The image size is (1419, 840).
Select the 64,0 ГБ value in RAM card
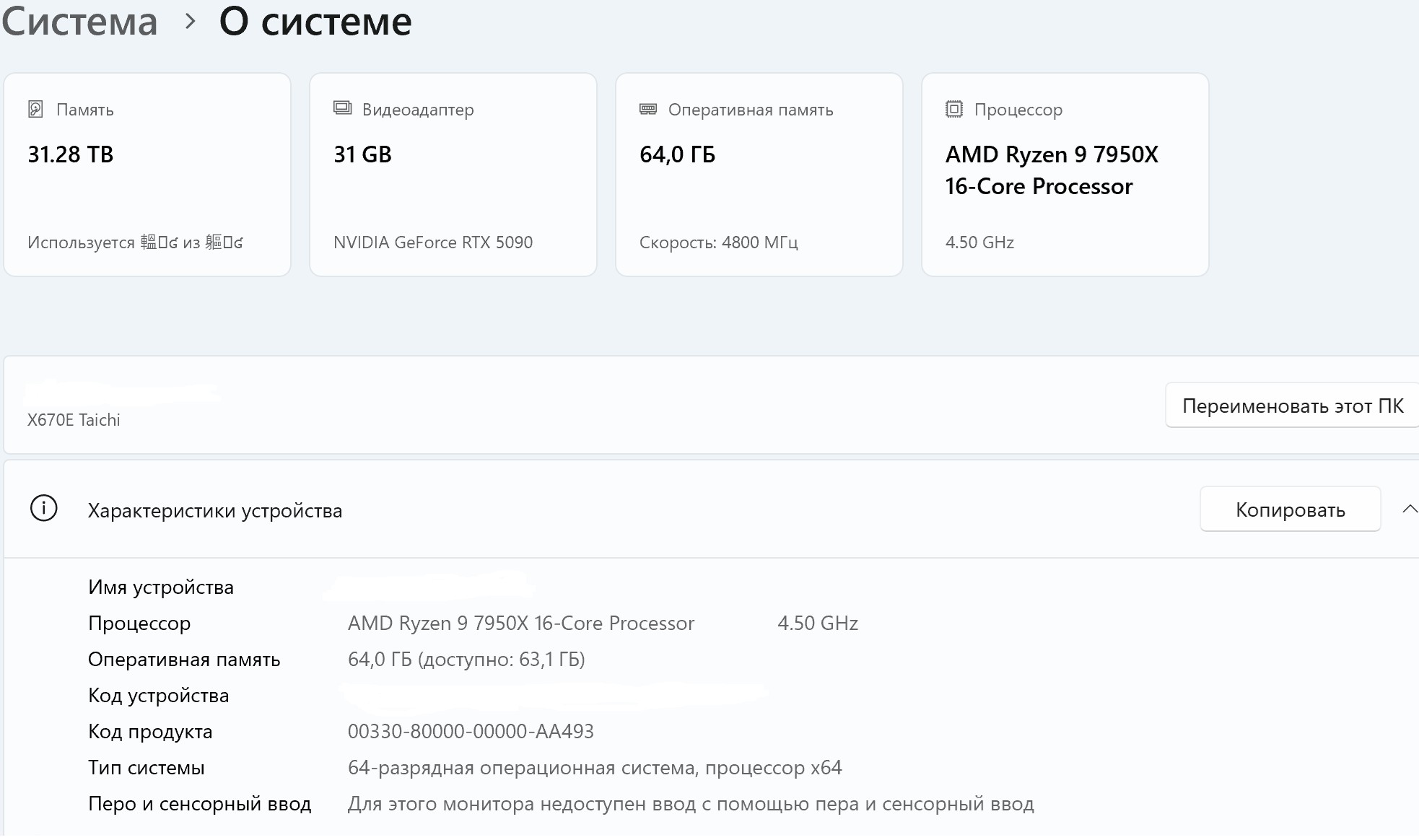click(677, 154)
